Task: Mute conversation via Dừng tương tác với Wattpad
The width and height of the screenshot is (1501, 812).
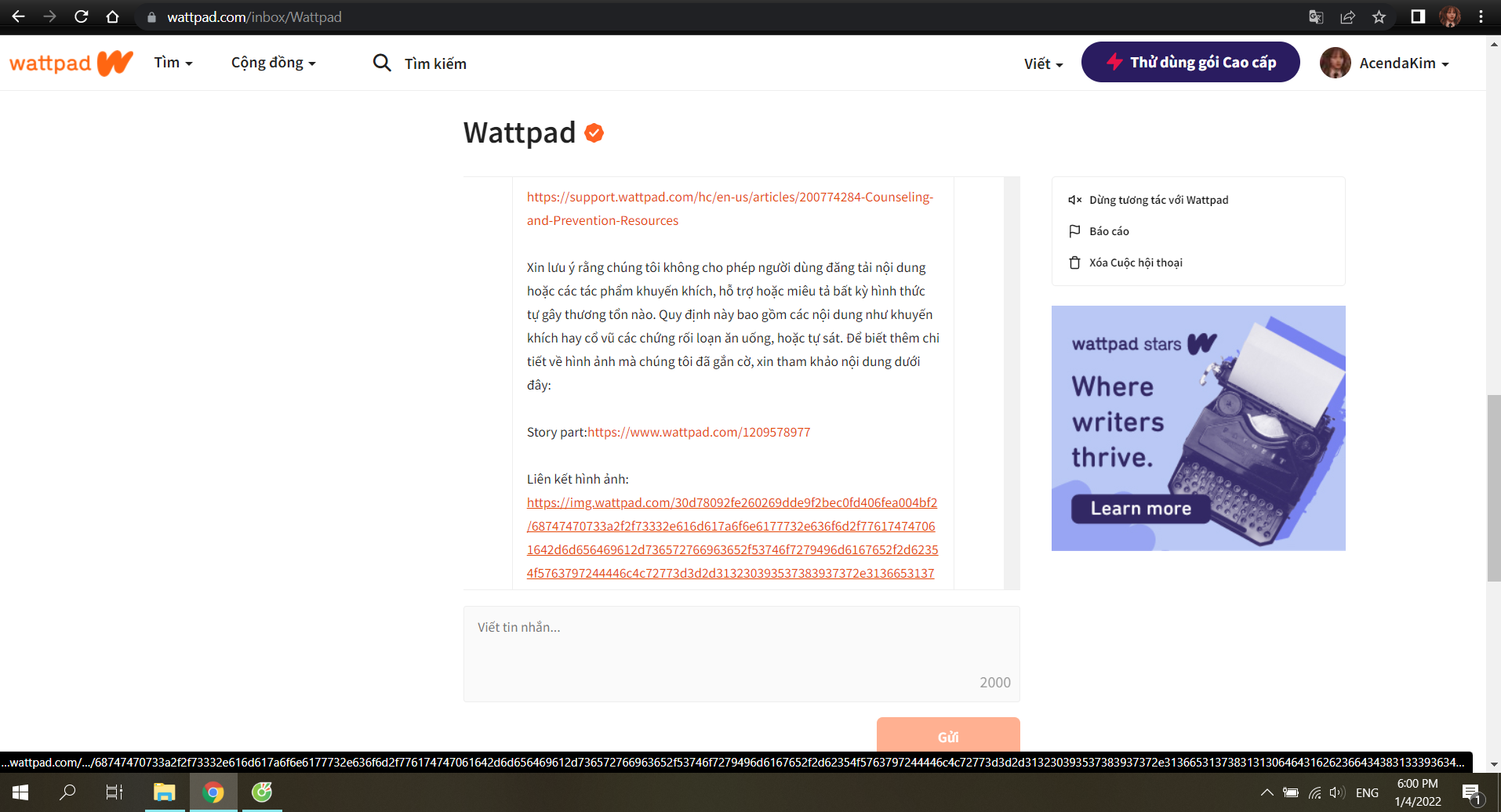Action: click(x=1148, y=200)
